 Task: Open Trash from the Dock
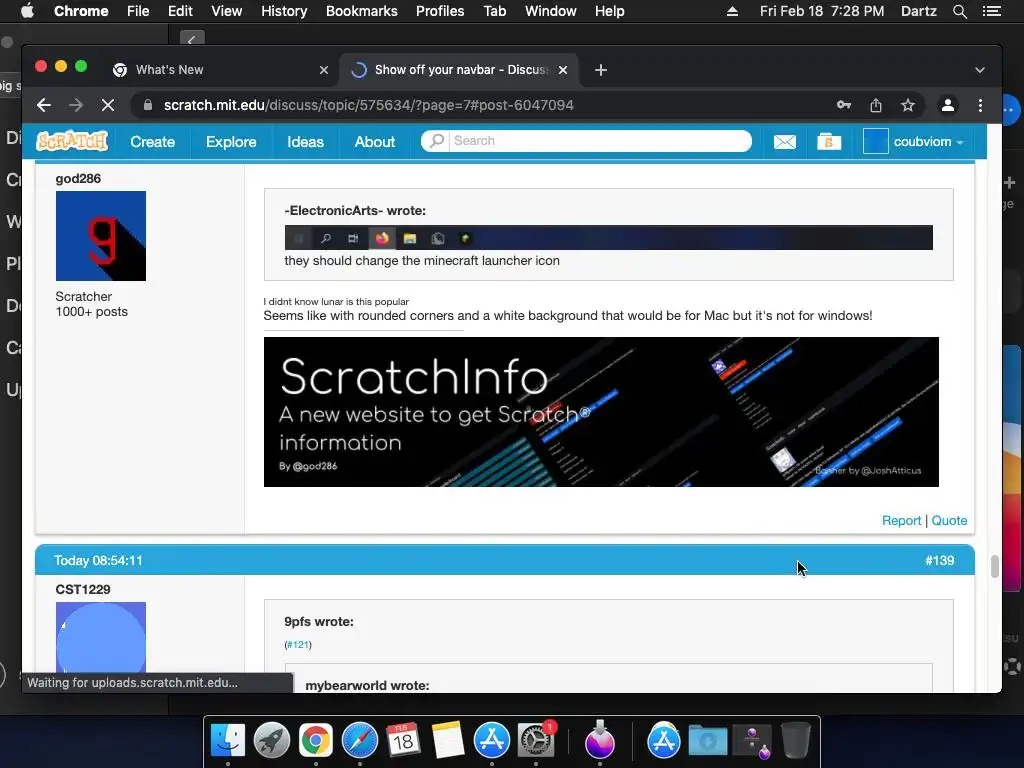(795, 740)
